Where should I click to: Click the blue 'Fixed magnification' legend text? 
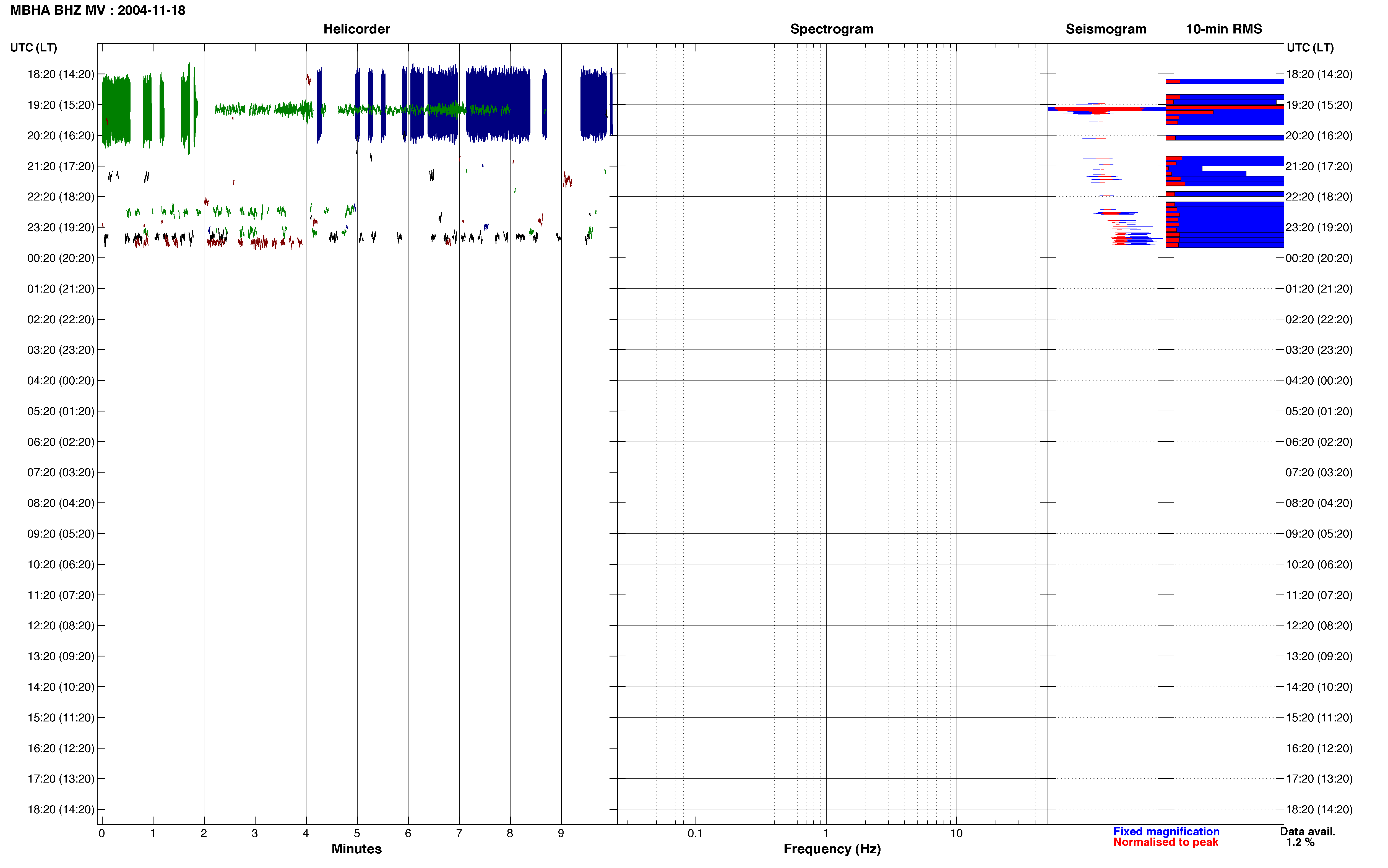tap(1166, 831)
